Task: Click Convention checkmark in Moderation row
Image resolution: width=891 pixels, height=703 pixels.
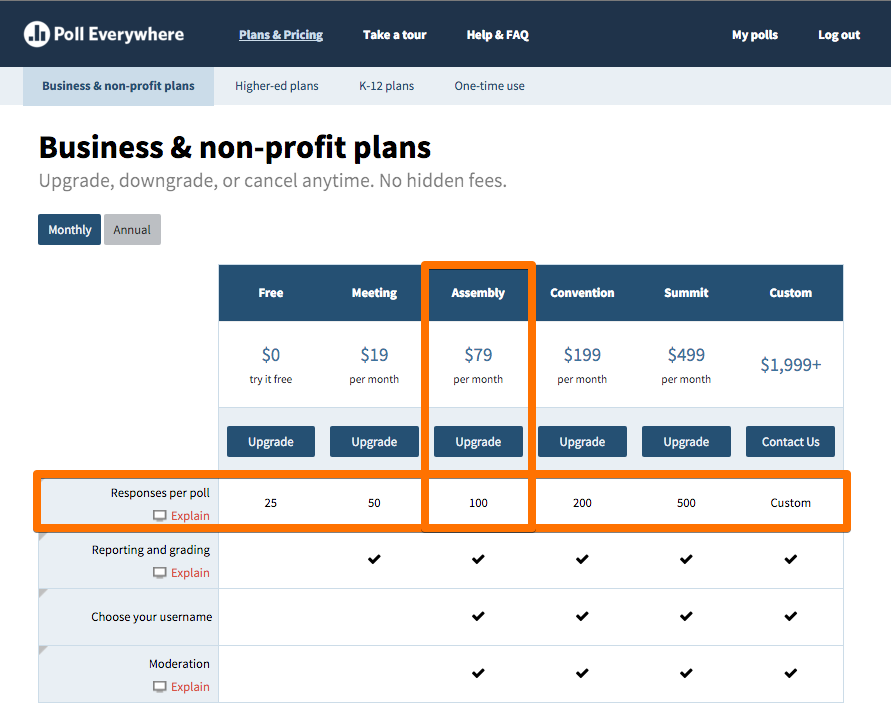Action: click(x=582, y=673)
